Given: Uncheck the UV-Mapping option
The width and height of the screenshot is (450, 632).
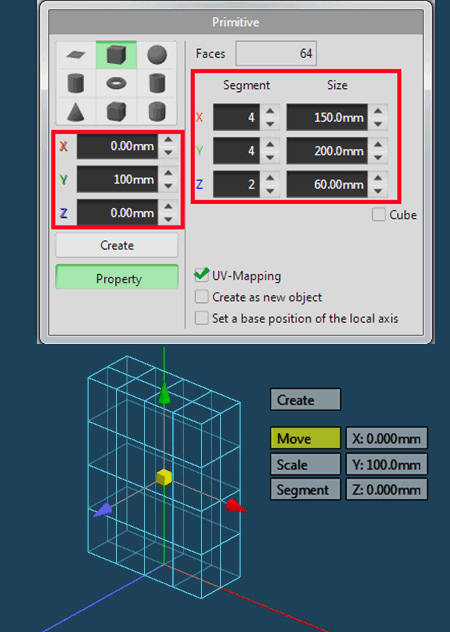Looking at the screenshot, I should (x=202, y=275).
